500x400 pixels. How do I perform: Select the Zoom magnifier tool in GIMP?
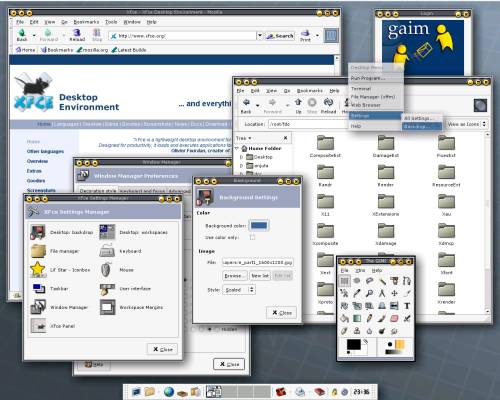369,293
